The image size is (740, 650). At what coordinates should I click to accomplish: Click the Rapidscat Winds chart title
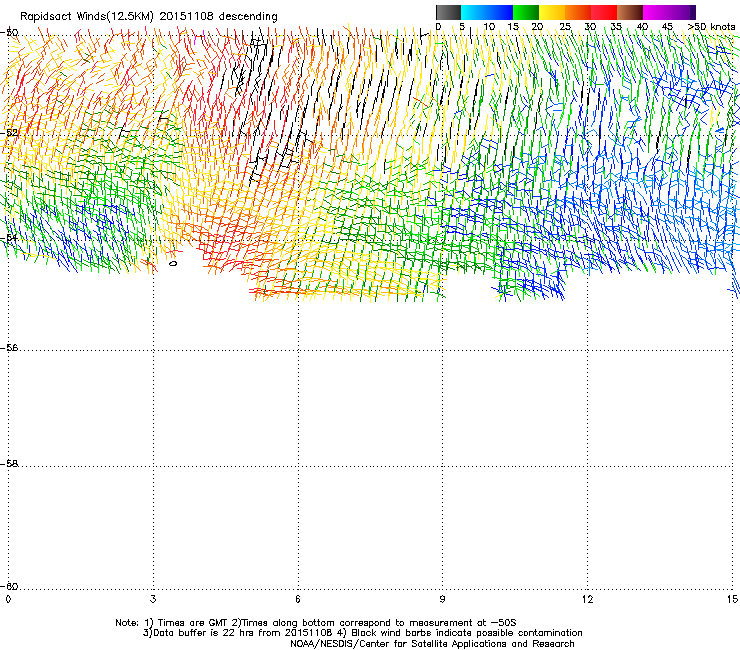tap(149, 17)
